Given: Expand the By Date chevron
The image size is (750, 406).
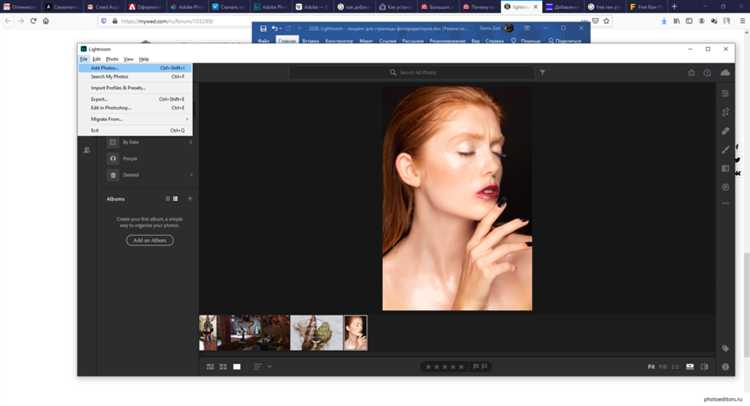Looking at the screenshot, I should point(190,142).
